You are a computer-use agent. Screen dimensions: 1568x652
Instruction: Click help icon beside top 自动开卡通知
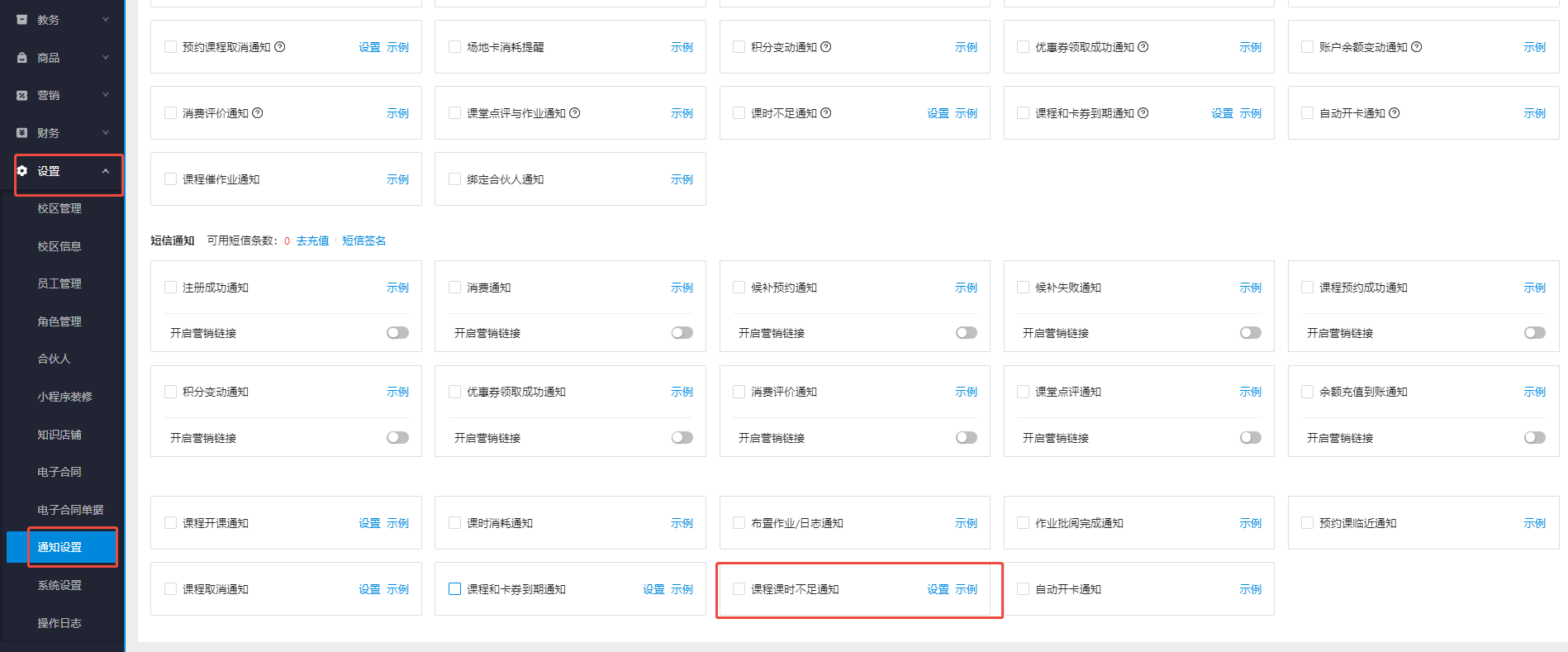[x=1395, y=113]
